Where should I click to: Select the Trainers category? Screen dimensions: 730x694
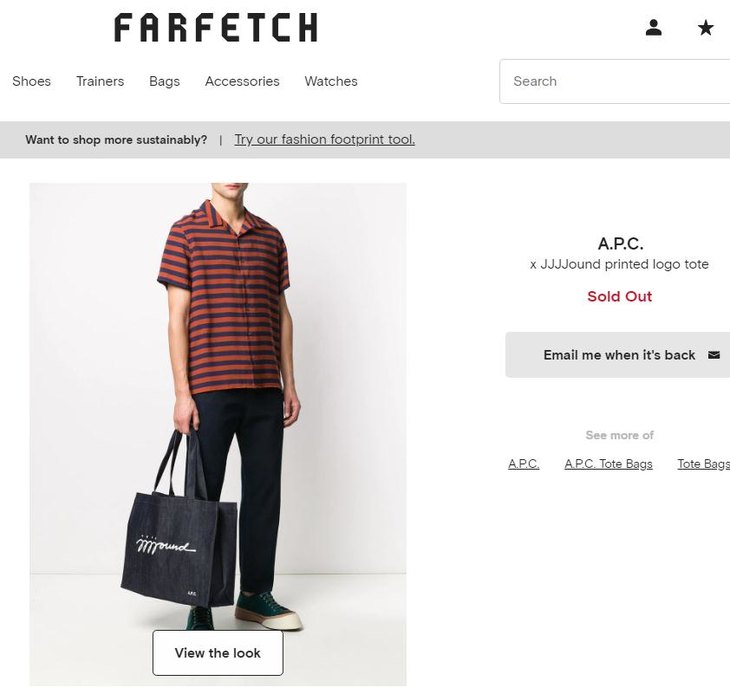(x=100, y=81)
